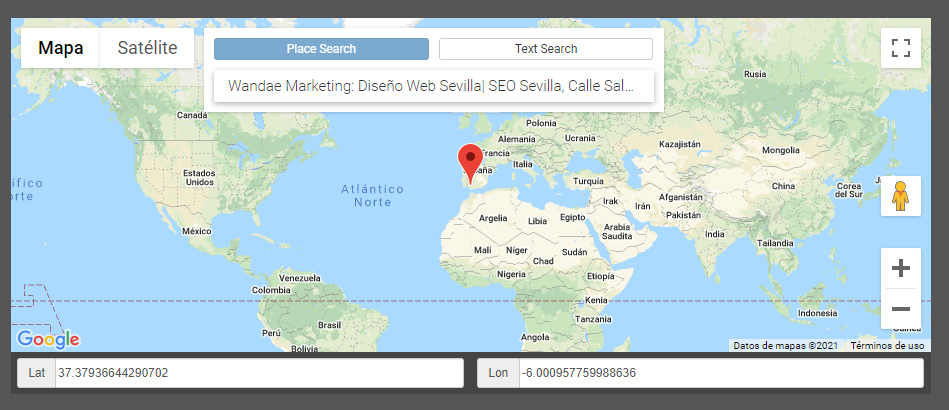Click the Venezuela label on map

point(300,278)
